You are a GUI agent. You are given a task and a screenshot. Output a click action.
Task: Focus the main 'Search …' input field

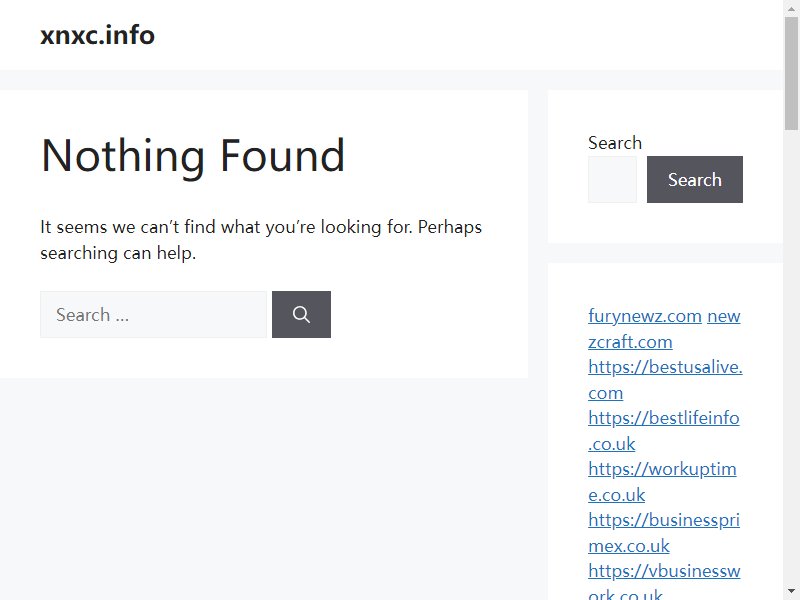(153, 314)
